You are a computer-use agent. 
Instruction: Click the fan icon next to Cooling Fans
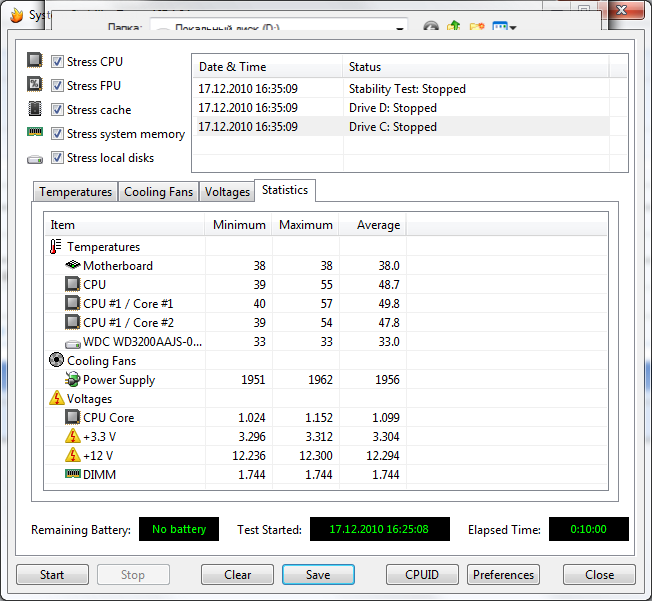click(x=57, y=360)
